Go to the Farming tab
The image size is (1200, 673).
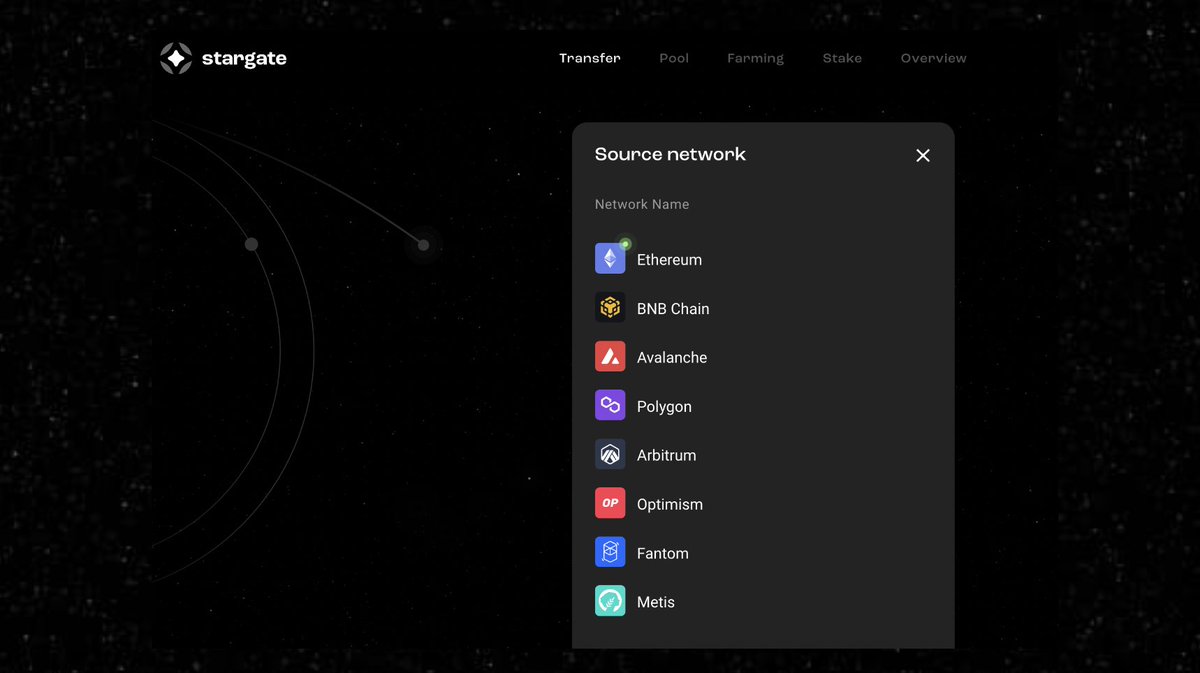tap(755, 58)
